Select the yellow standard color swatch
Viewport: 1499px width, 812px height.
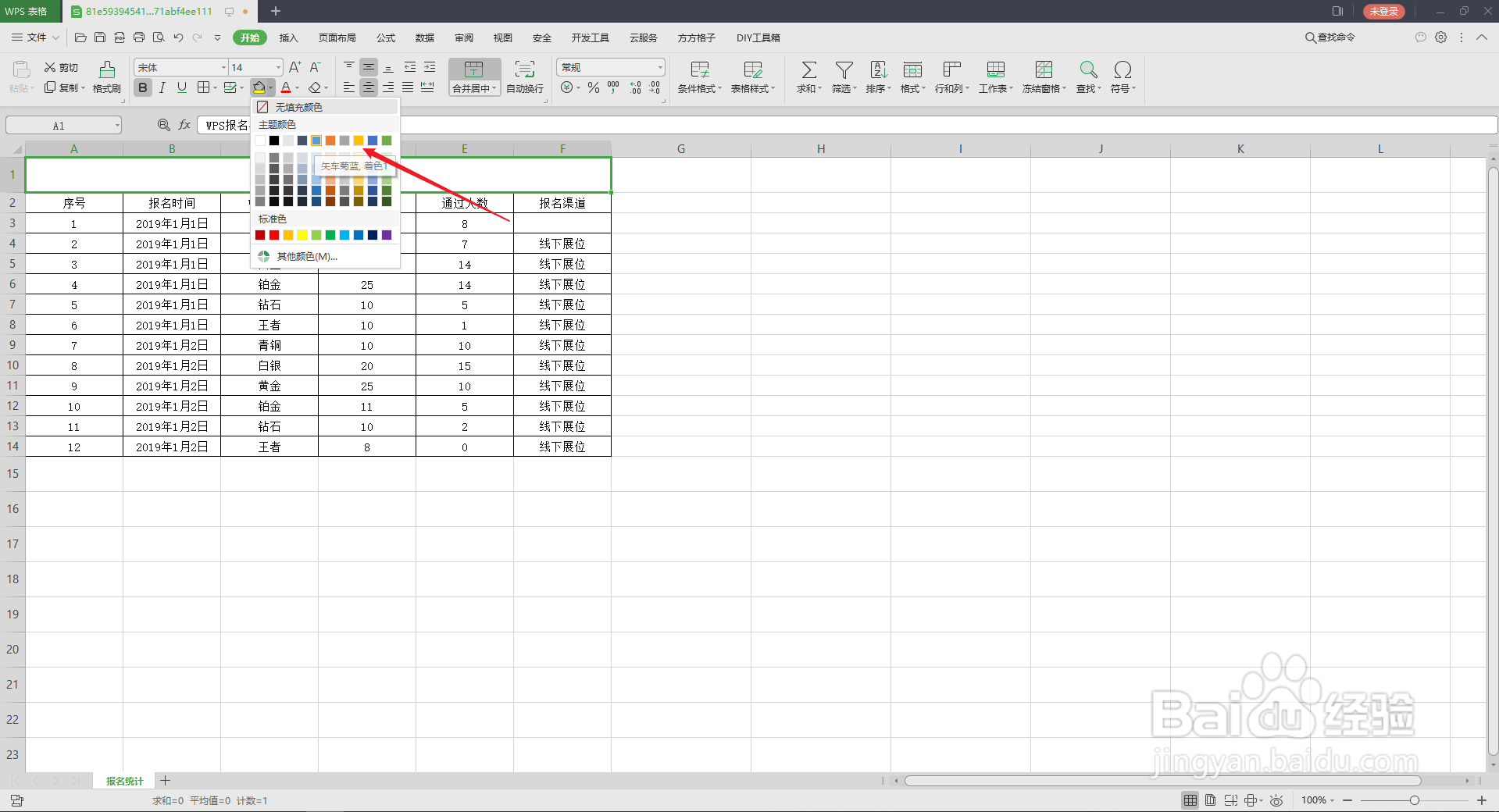[302, 235]
